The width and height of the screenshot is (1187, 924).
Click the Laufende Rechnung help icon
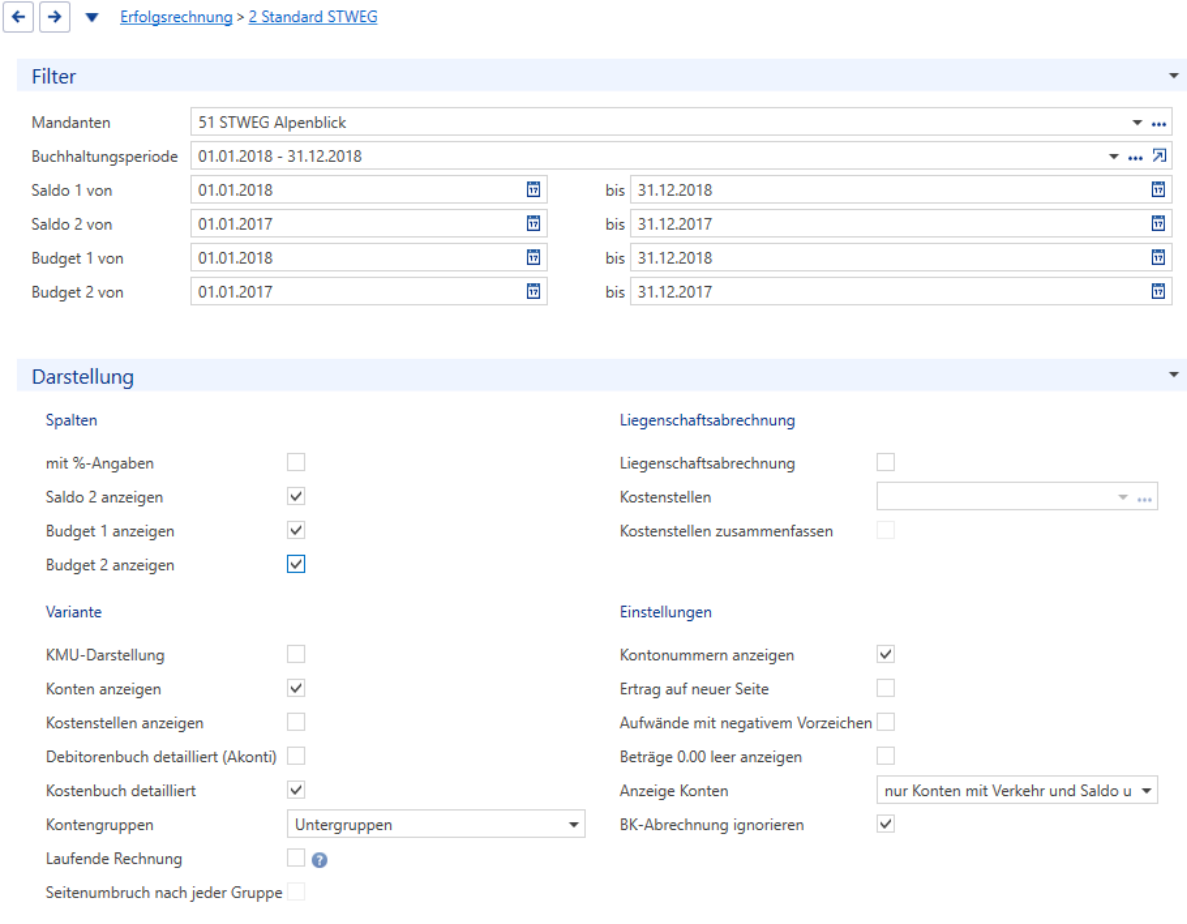click(319, 860)
